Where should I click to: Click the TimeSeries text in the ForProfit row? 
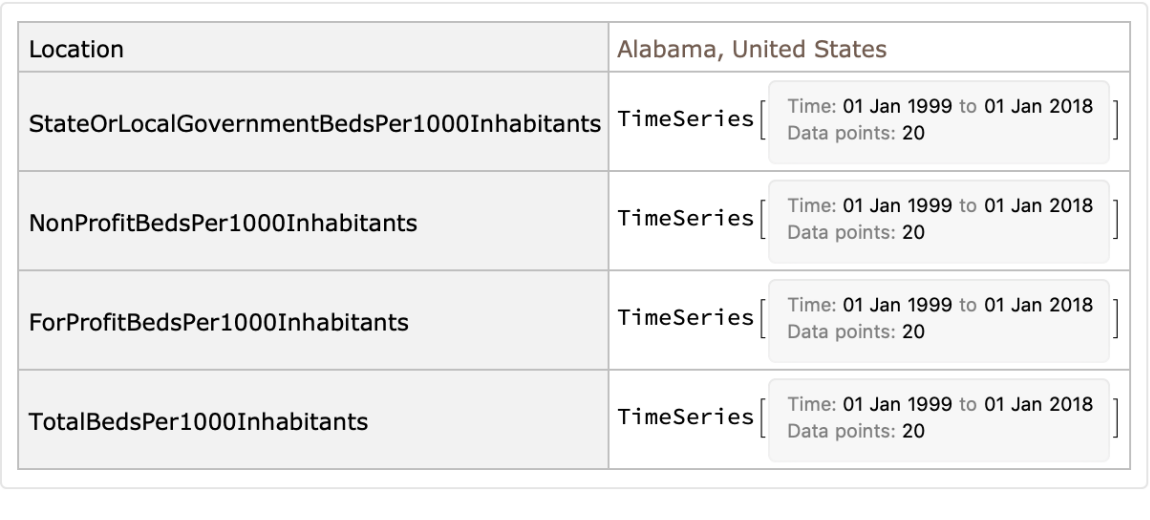(686, 320)
